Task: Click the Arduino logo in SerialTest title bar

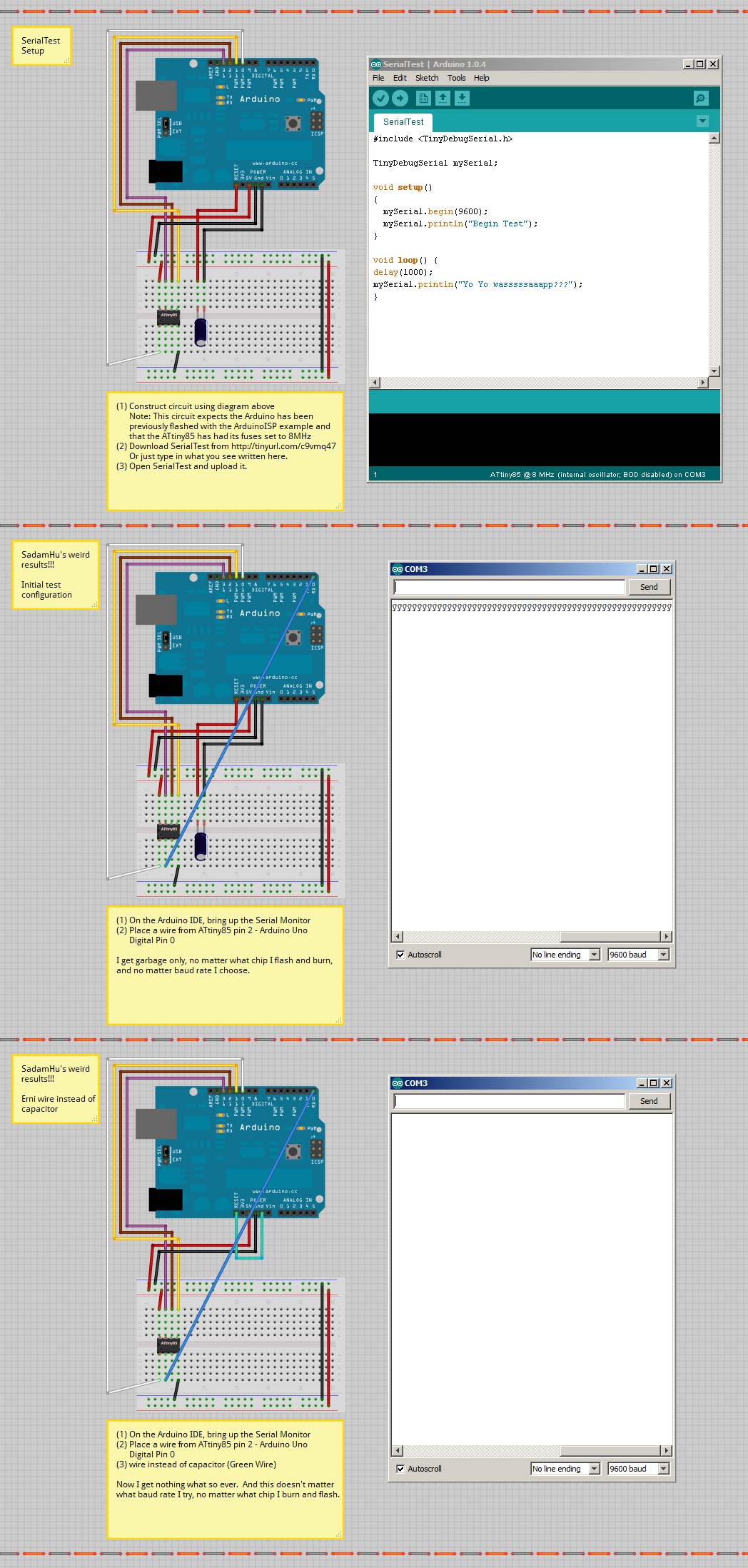Action: pos(376,64)
